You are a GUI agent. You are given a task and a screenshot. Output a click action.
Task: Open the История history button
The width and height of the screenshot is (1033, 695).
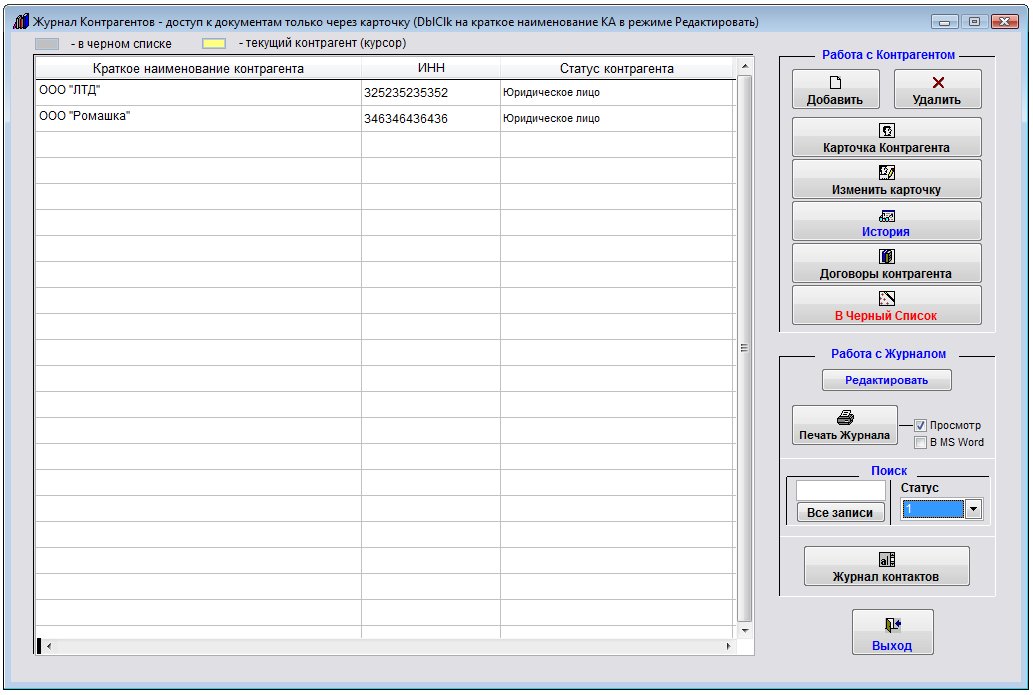pos(886,222)
